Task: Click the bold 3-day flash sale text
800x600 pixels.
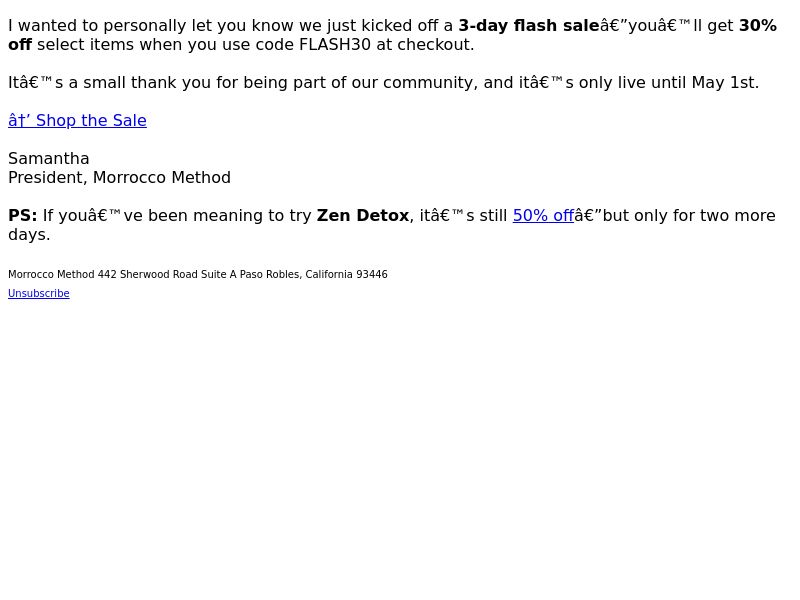Action: (x=529, y=26)
